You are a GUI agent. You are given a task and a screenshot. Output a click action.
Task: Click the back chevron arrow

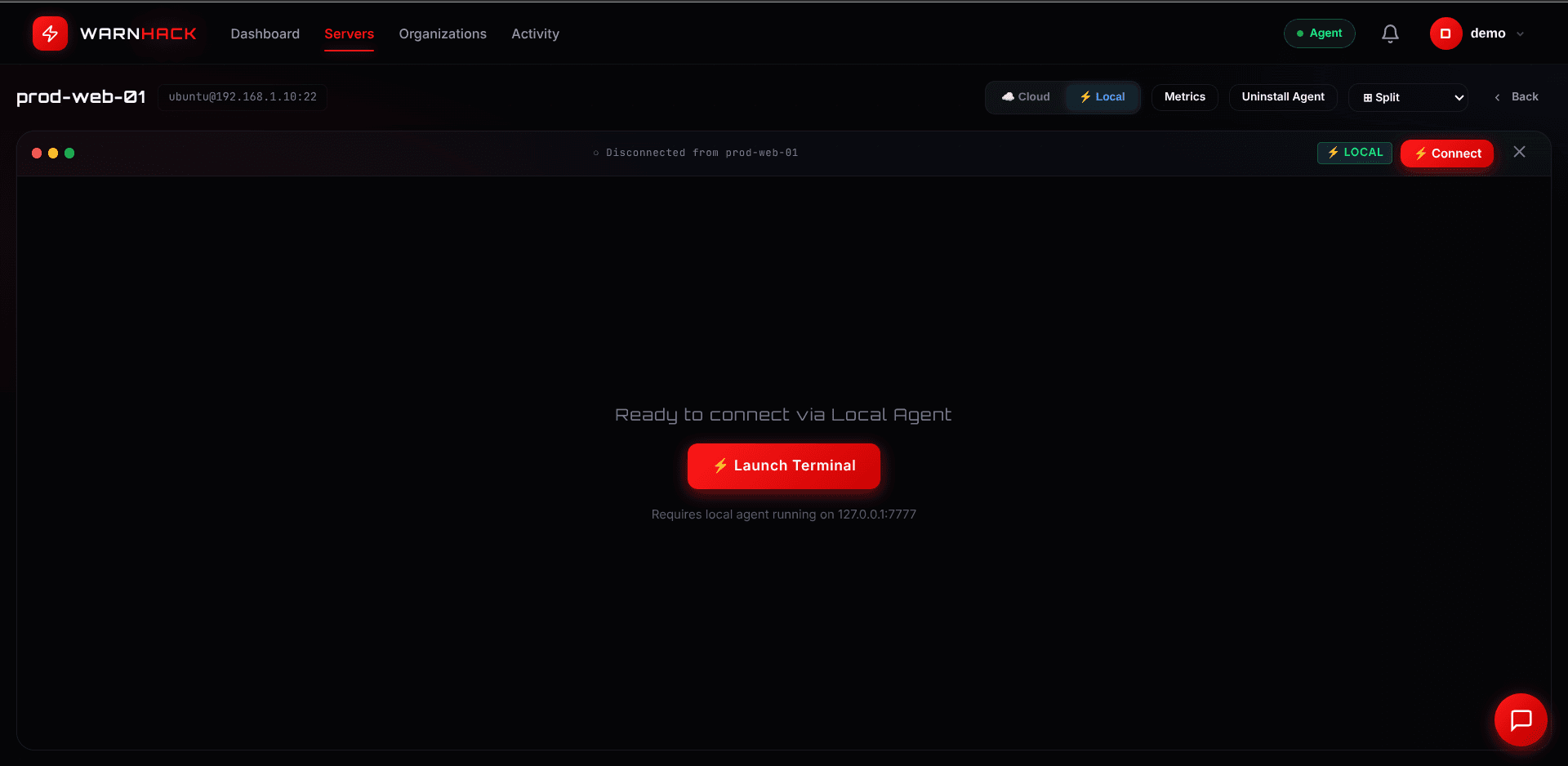pyautogui.click(x=1497, y=97)
